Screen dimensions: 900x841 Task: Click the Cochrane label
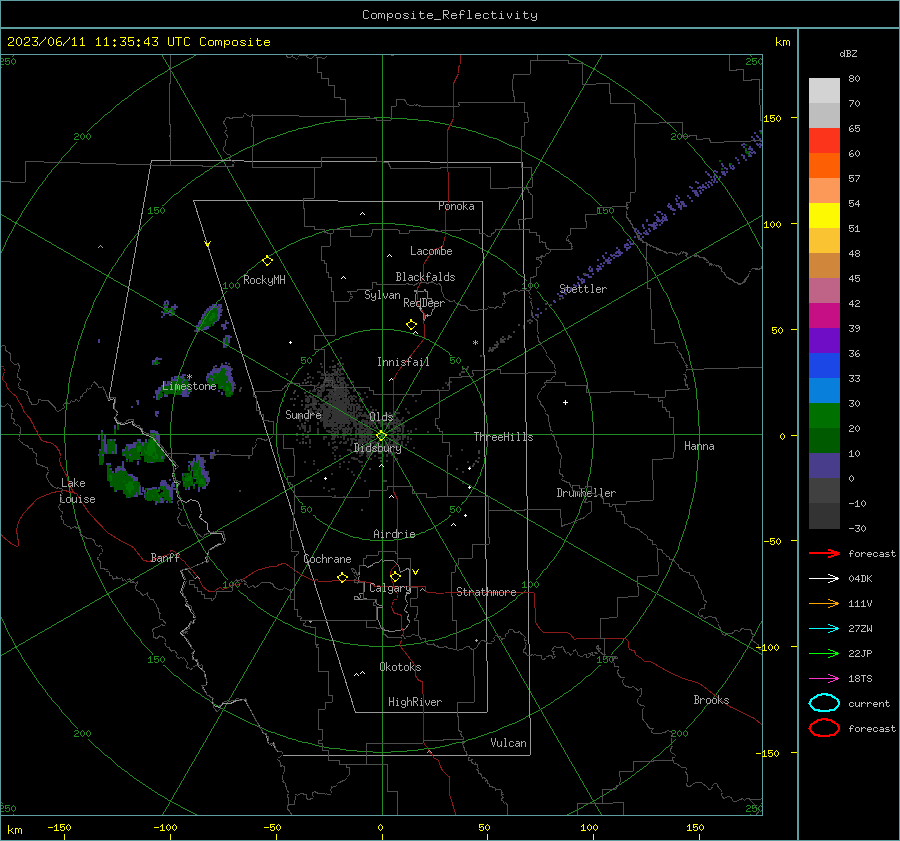(327, 559)
